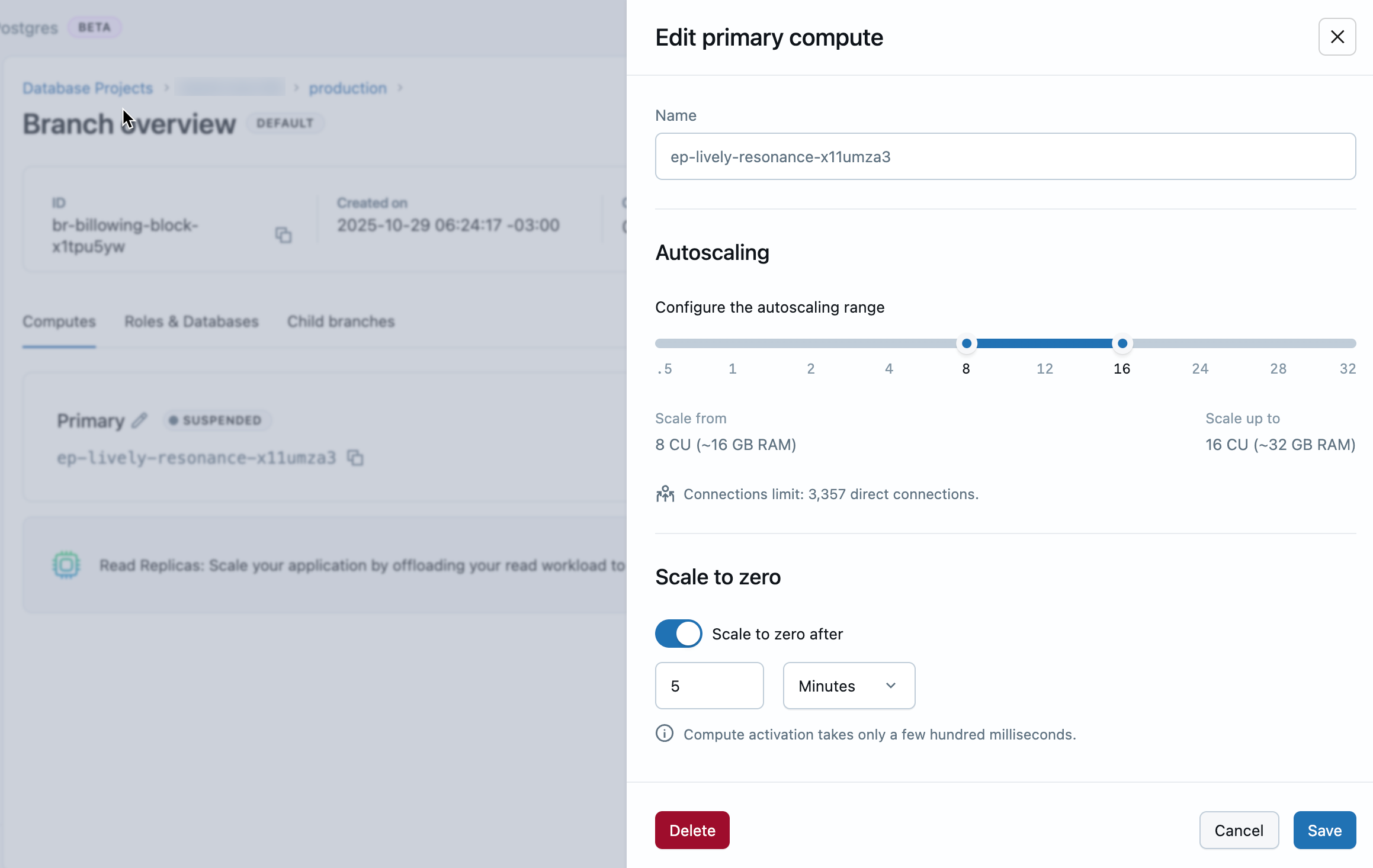This screenshot has height=868, width=1373.
Task: Open the Child branches tab
Action: (341, 322)
